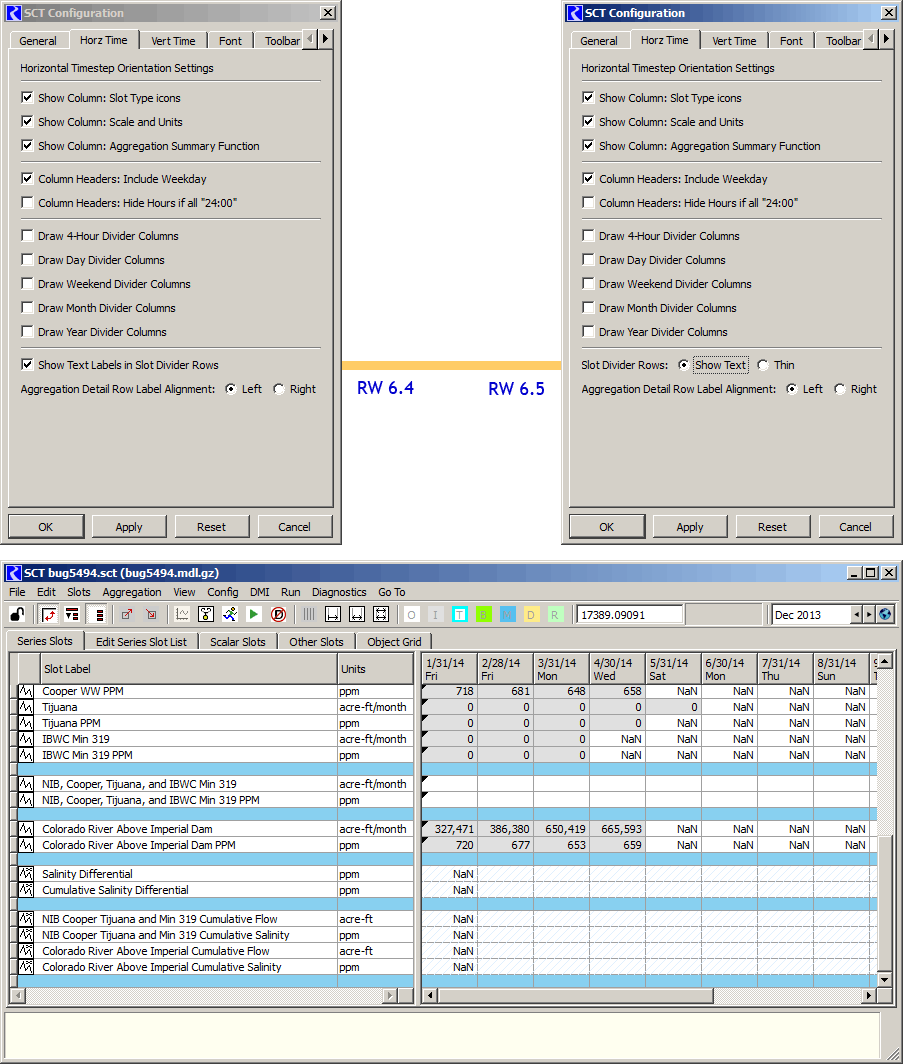This screenshot has width=903, height=1064.
Task: Open the plot graph toolbar icon
Action: click(x=182, y=615)
